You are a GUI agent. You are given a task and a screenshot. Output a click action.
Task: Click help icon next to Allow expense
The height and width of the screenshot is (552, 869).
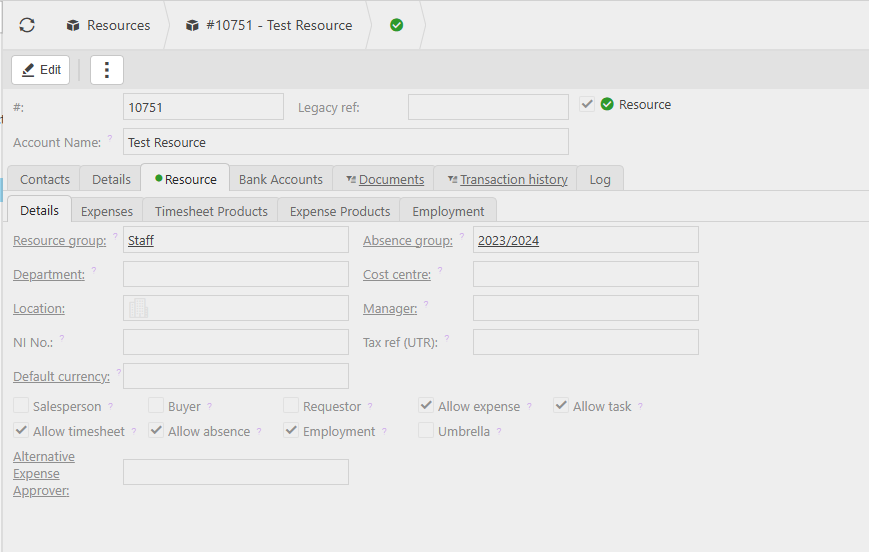pyautogui.click(x=529, y=406)
